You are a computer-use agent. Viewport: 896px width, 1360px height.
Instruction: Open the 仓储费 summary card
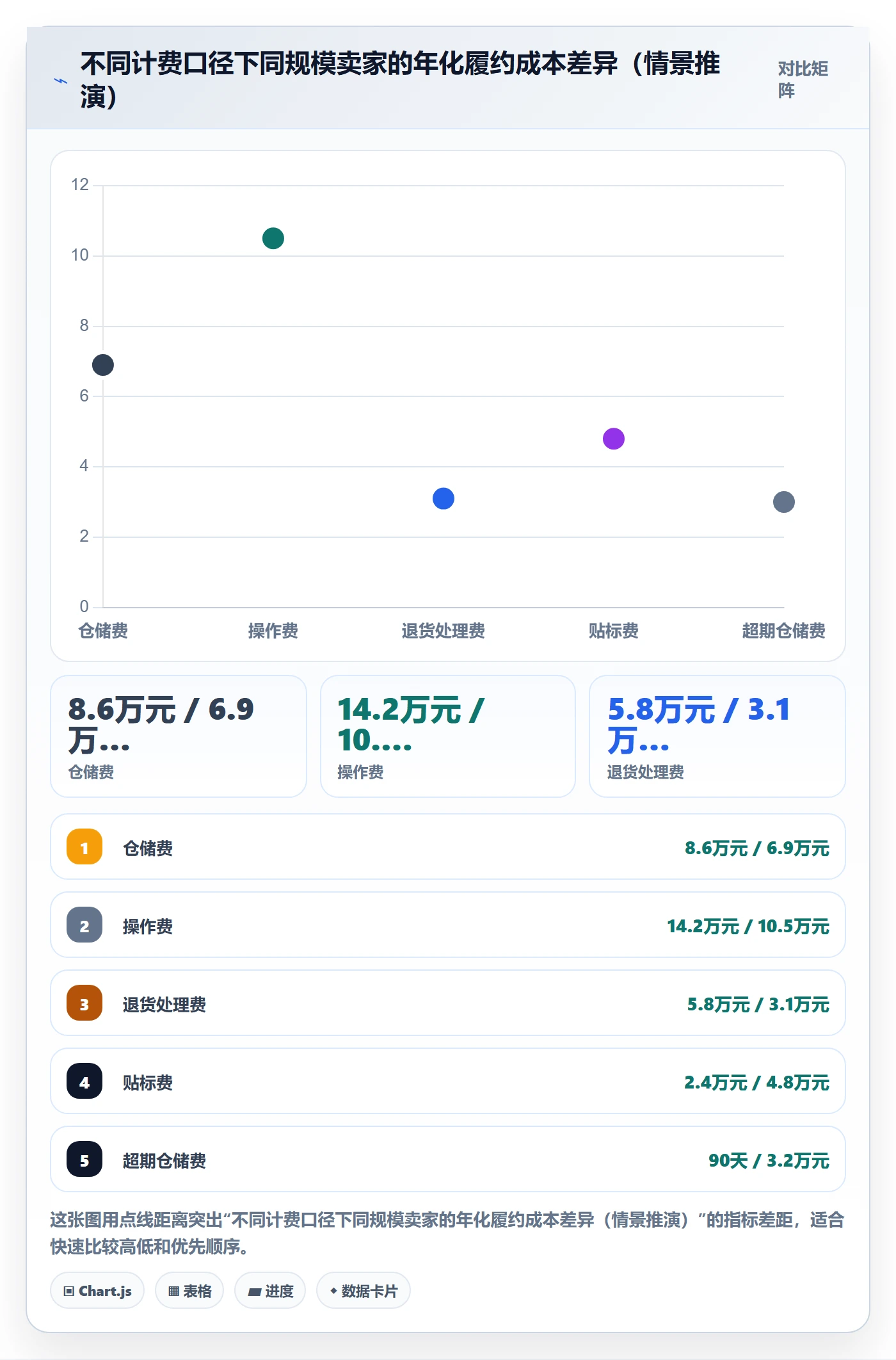pos(179,736)
